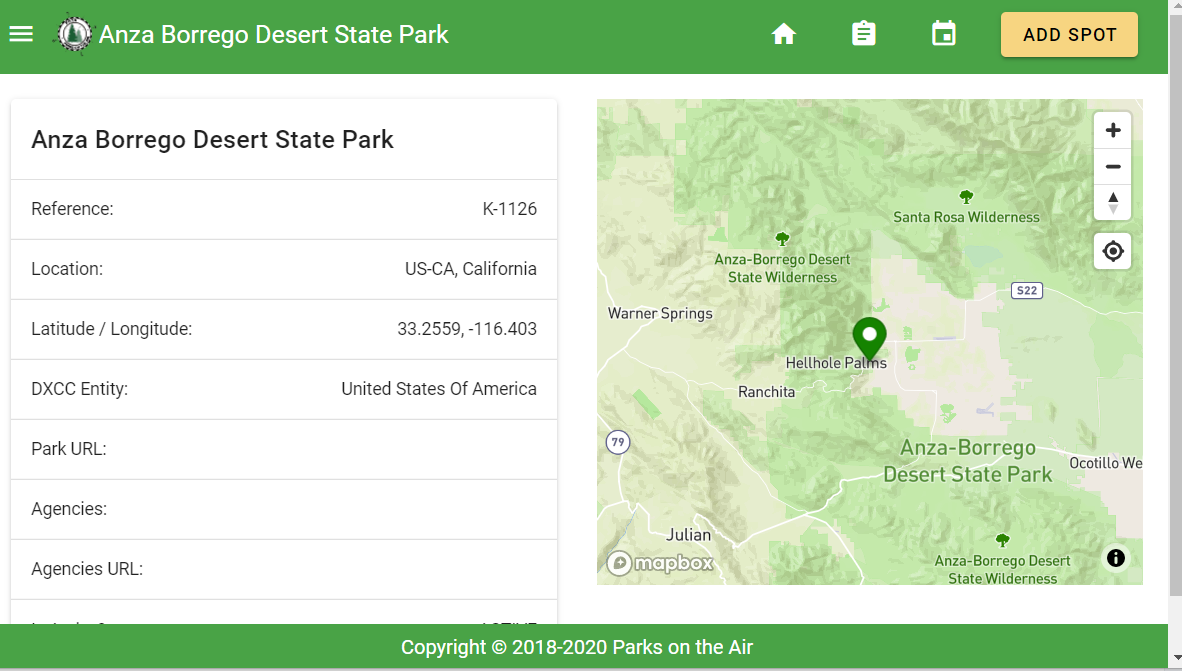This screenshot has width=1182, height=671.
Task: Find my location on map
Action: (1112, 251)
